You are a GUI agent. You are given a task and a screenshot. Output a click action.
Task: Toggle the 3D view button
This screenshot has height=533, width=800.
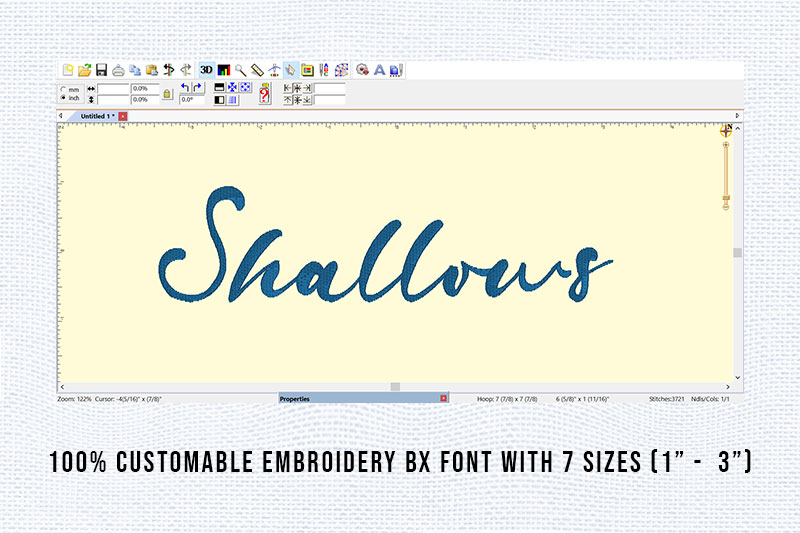coord(207,70)
